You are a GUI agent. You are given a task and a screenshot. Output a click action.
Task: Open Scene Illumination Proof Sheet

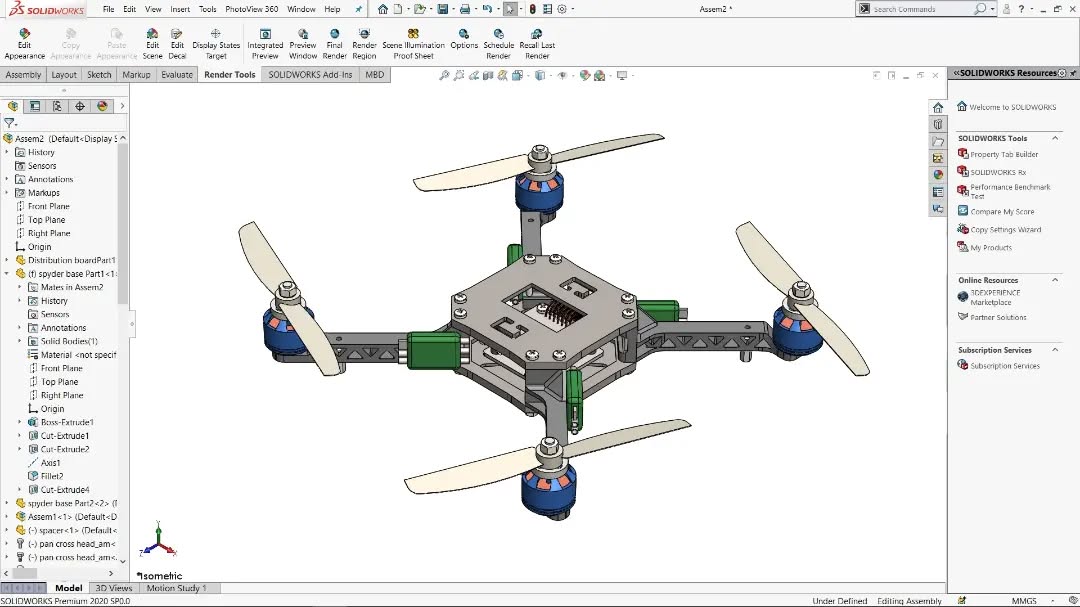(413, 44)
